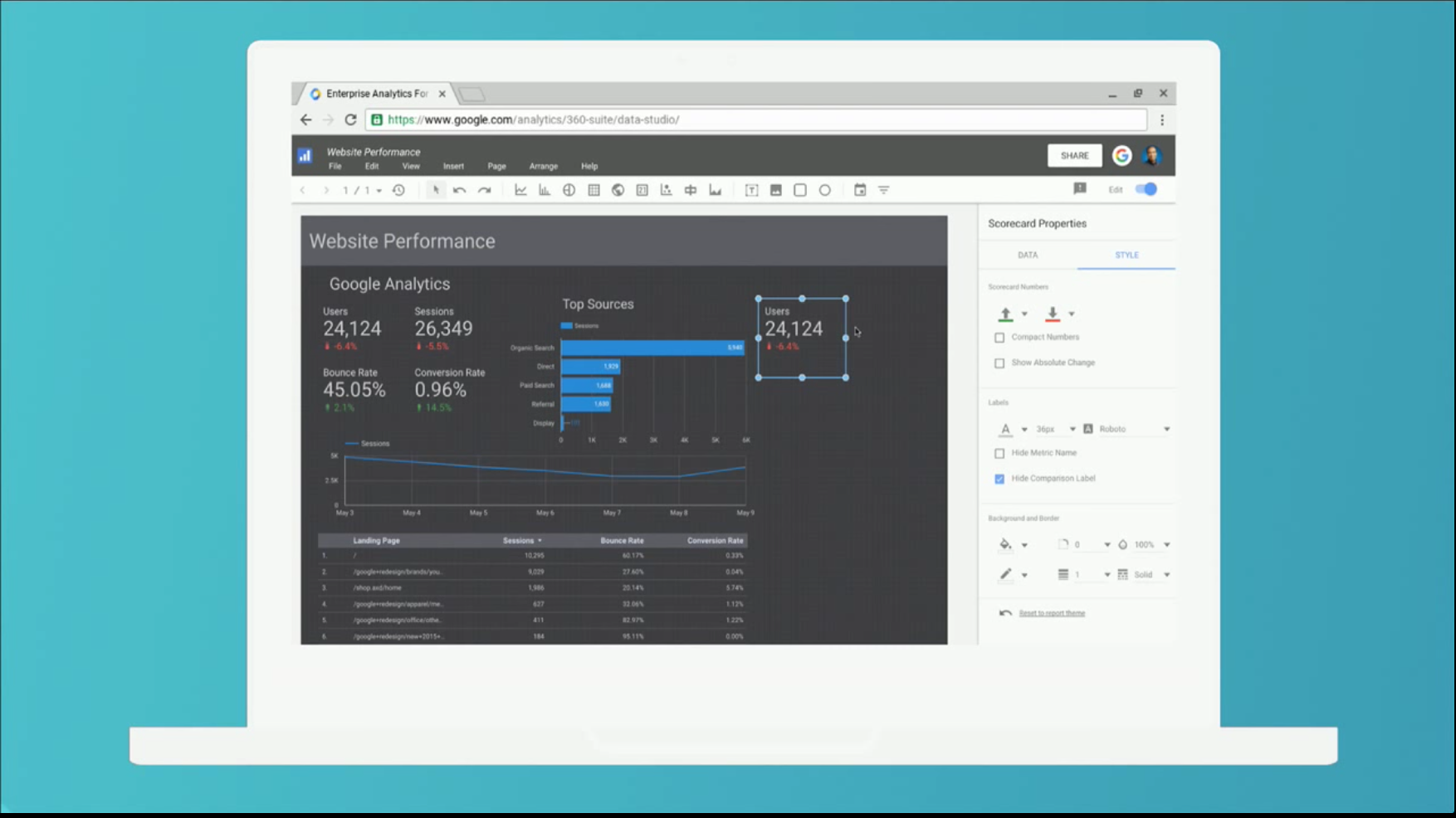Select the arrow selection mode tool
The image size is (1456, 818).
click(436, 190)
